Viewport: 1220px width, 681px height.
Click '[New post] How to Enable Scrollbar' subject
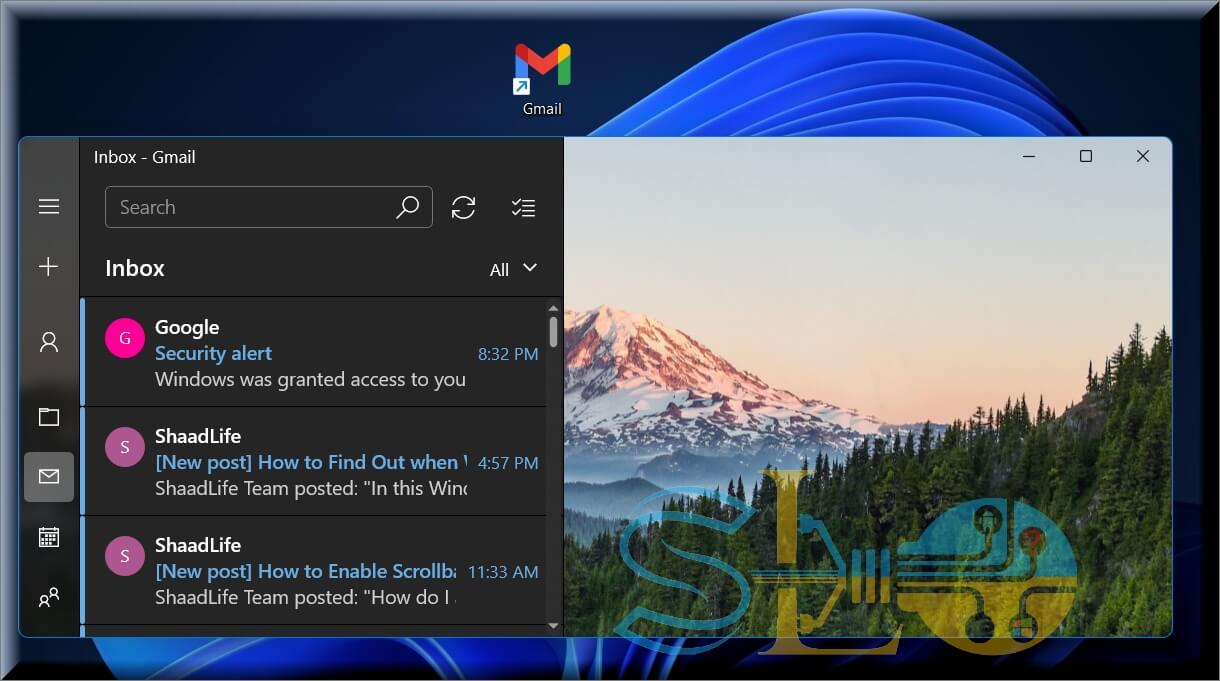point(305,571)
